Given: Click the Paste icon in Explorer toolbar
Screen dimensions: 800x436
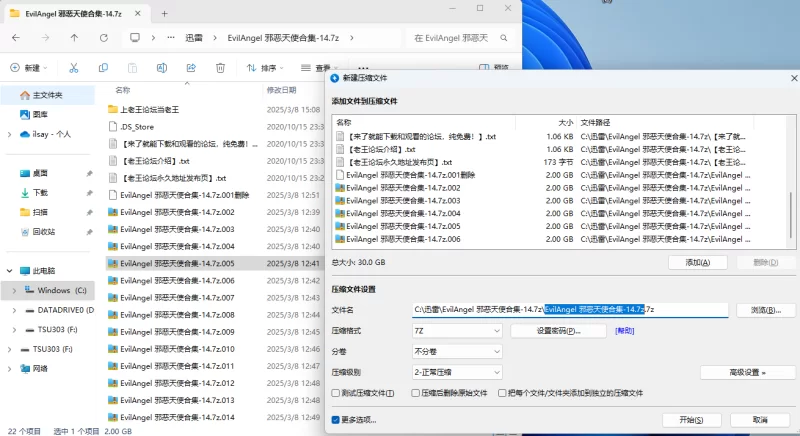Looking at the screenshot, I should (132, 68).
